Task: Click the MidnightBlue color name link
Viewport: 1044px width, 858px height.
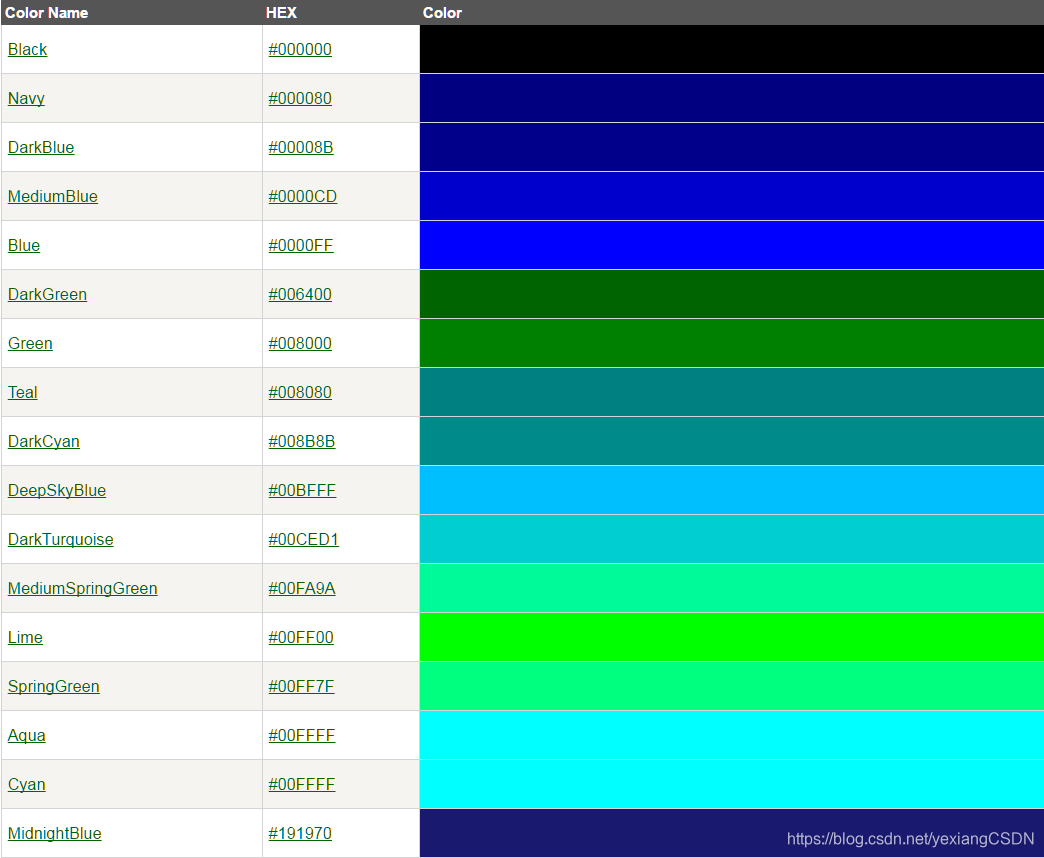Action: (55, 833)
